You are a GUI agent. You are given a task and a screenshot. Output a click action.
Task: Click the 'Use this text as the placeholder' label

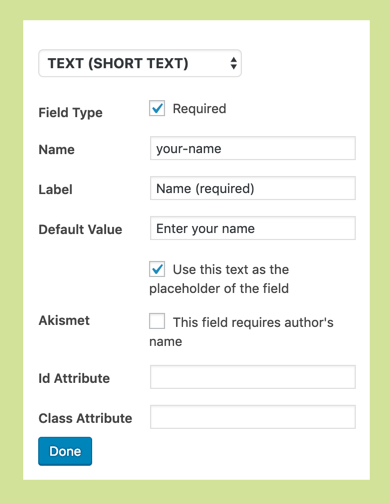click(x=219, y=279)
